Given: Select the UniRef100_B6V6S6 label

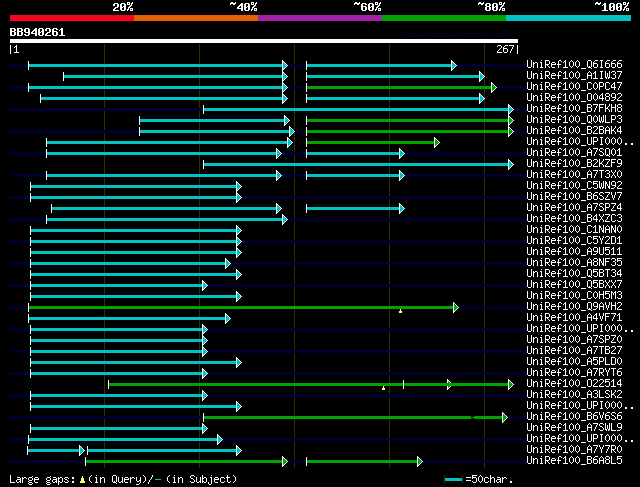Looking at the screenshot, I should [x=574, y=417].
